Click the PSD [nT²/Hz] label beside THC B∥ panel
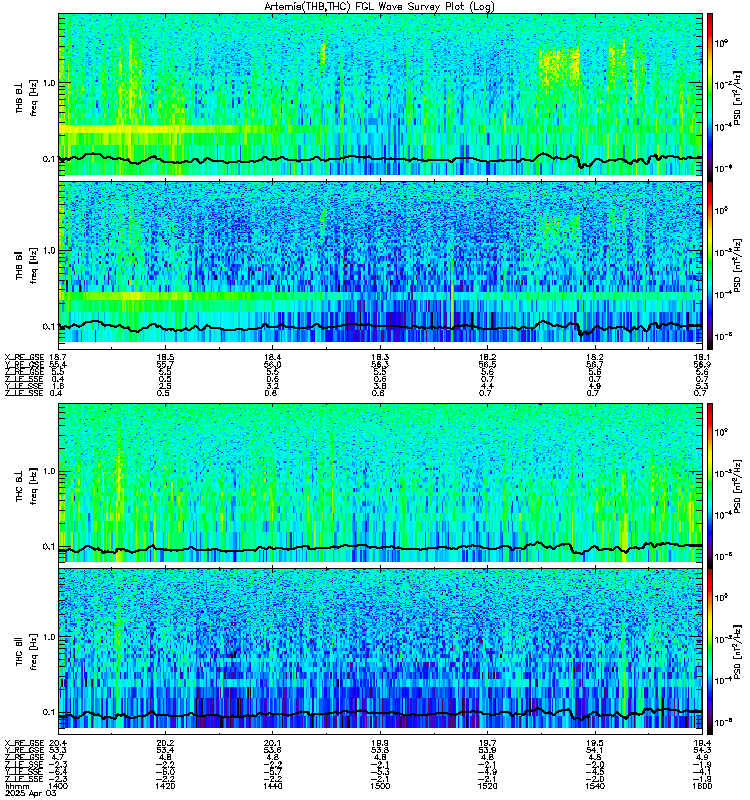Screen dimensions: 750x800 tap(737, 652)
